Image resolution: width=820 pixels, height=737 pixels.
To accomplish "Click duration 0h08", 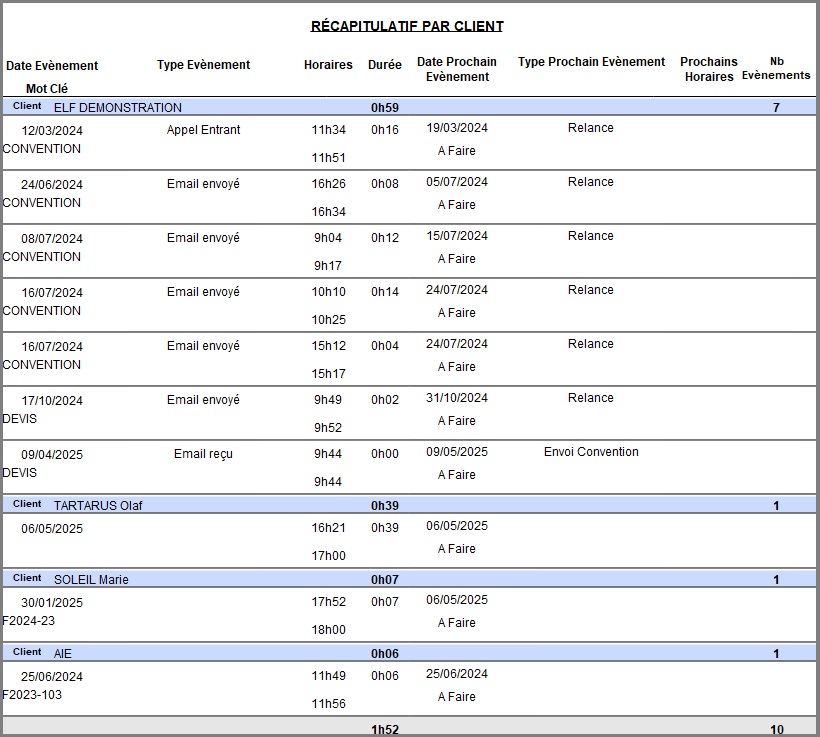I will coord(385,184).
